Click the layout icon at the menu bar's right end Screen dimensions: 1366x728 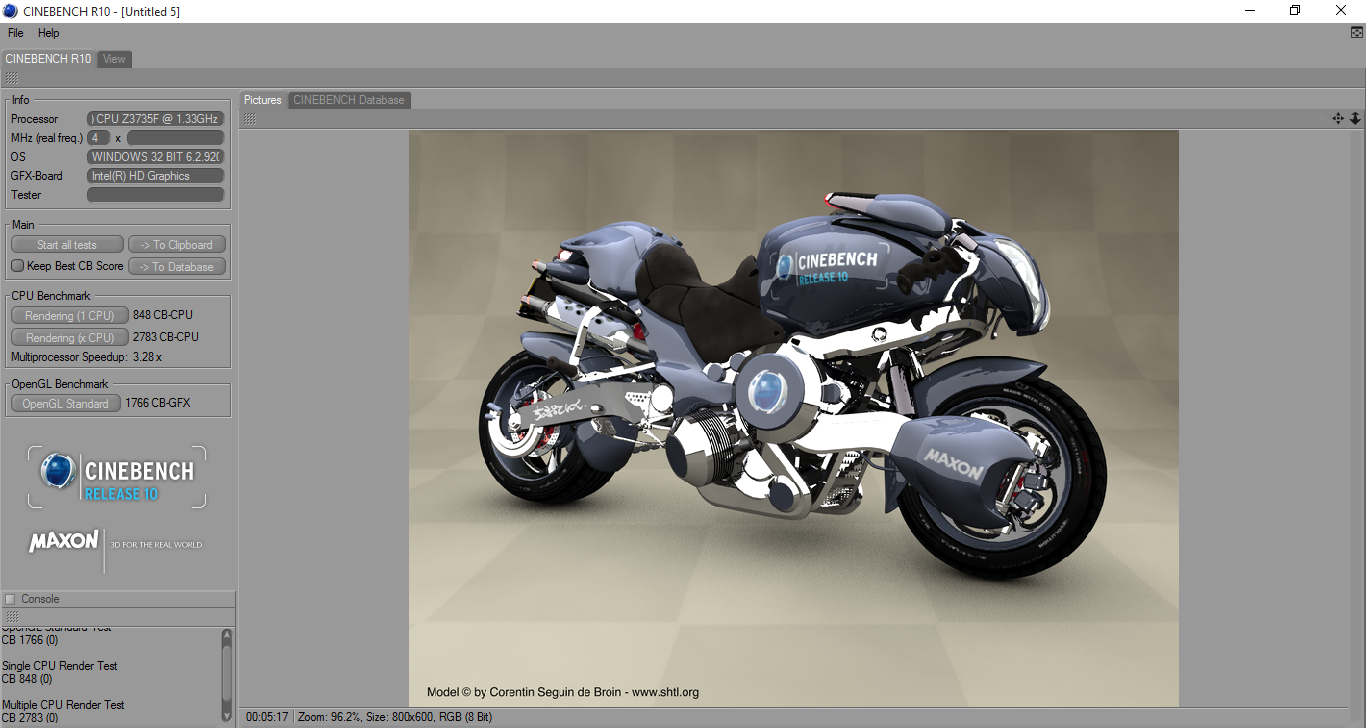click(x=1357, y=33)
